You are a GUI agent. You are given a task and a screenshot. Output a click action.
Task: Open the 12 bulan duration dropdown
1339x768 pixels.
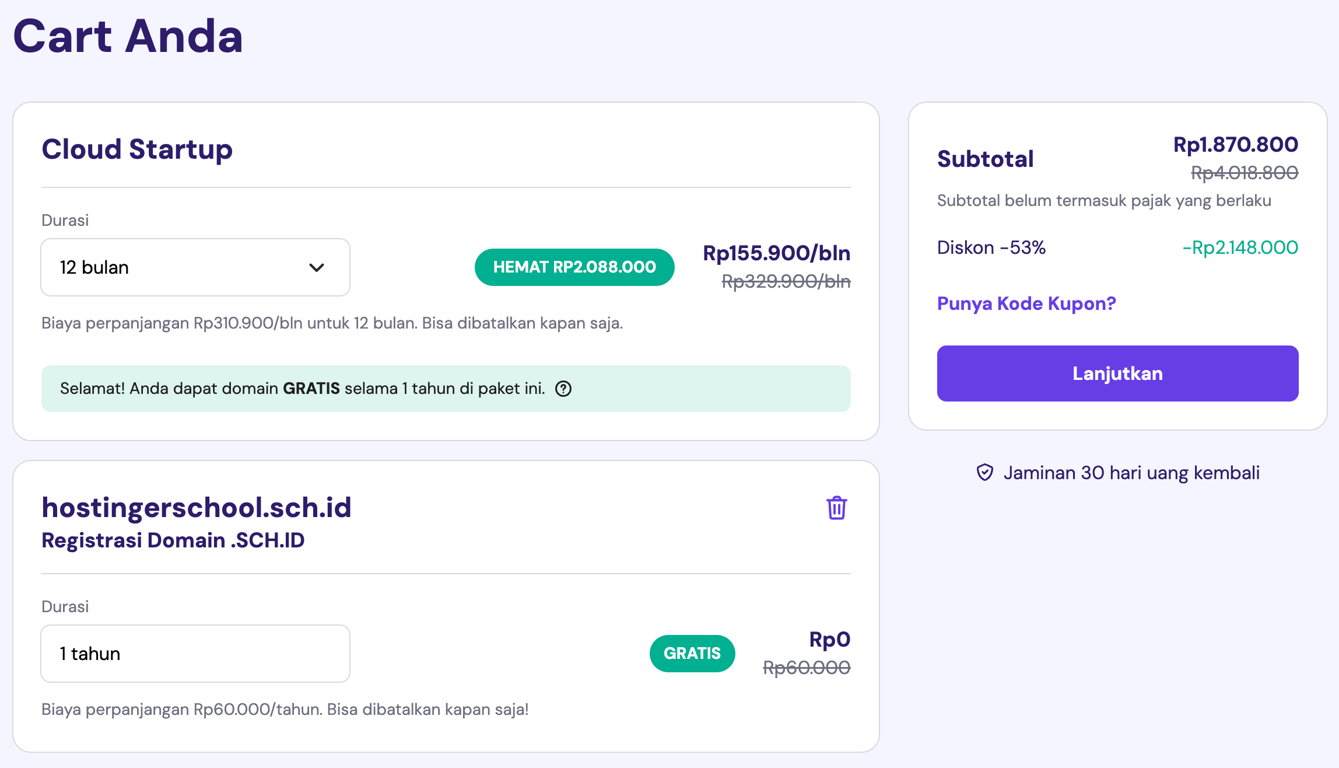click(195, 267)
